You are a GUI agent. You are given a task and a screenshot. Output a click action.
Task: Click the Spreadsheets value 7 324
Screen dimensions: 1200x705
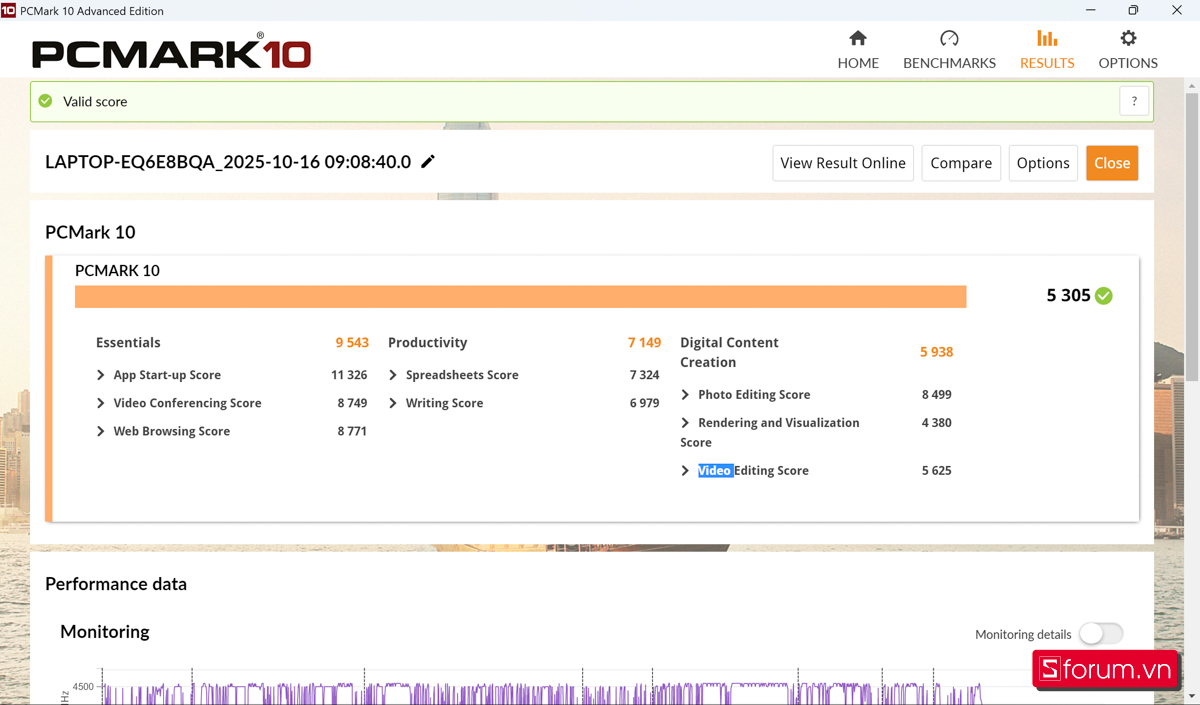click(644, 375)
